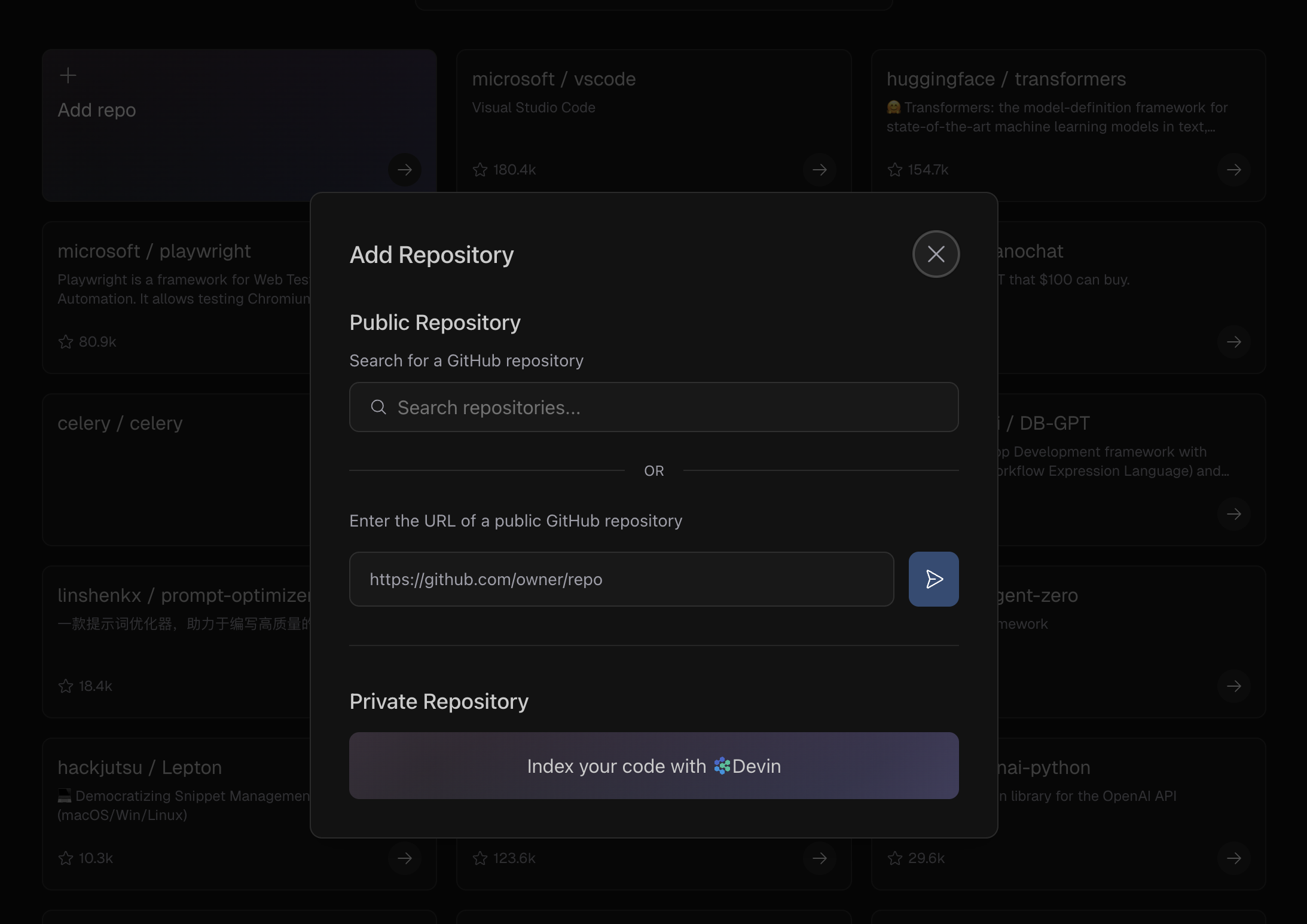The width and height of the screenshot is (1307, 924).
Task: Click the magnifier icon in search box
Action: click(x=378, y=408)
